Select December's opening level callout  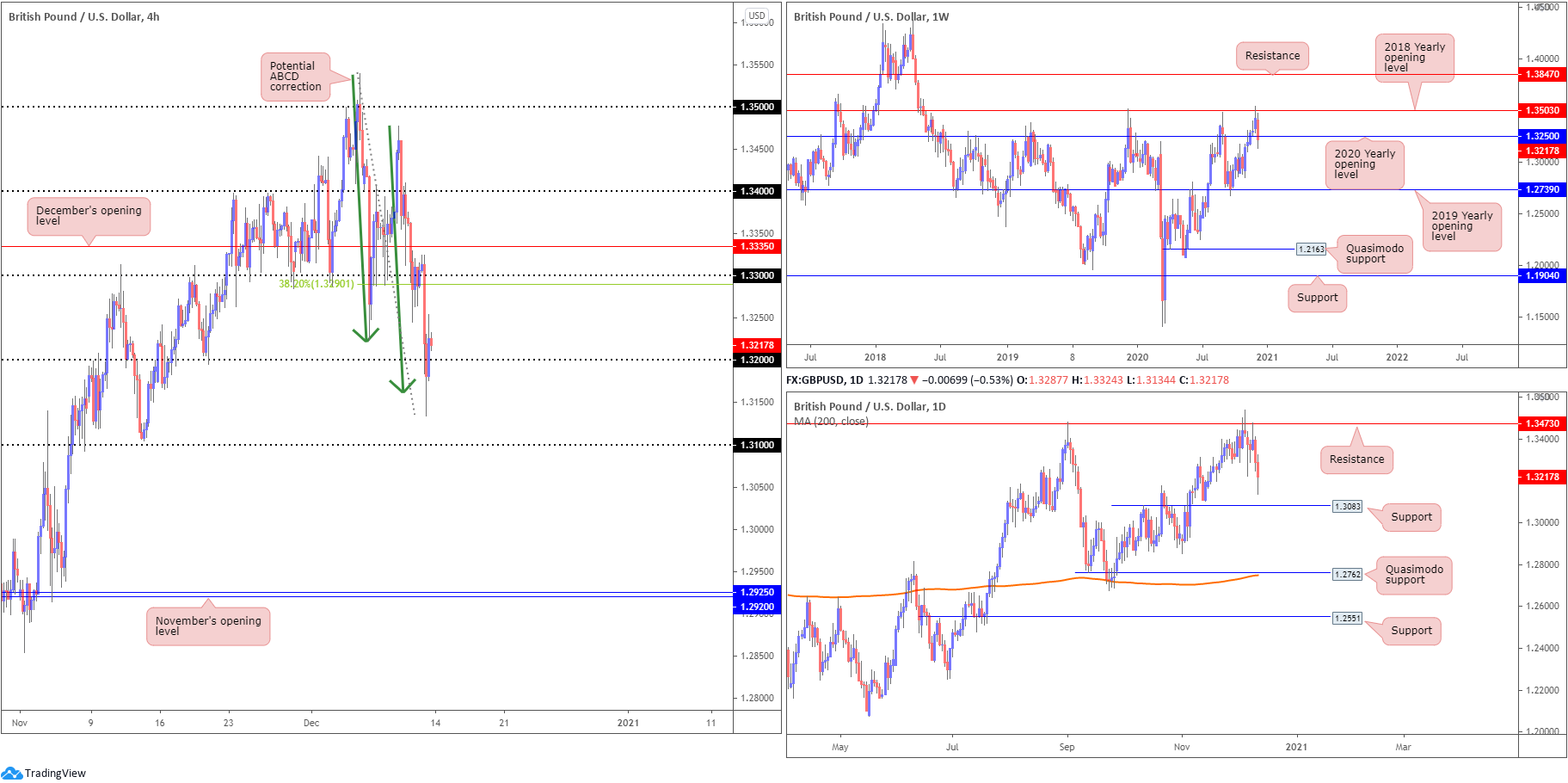point(89,216)
